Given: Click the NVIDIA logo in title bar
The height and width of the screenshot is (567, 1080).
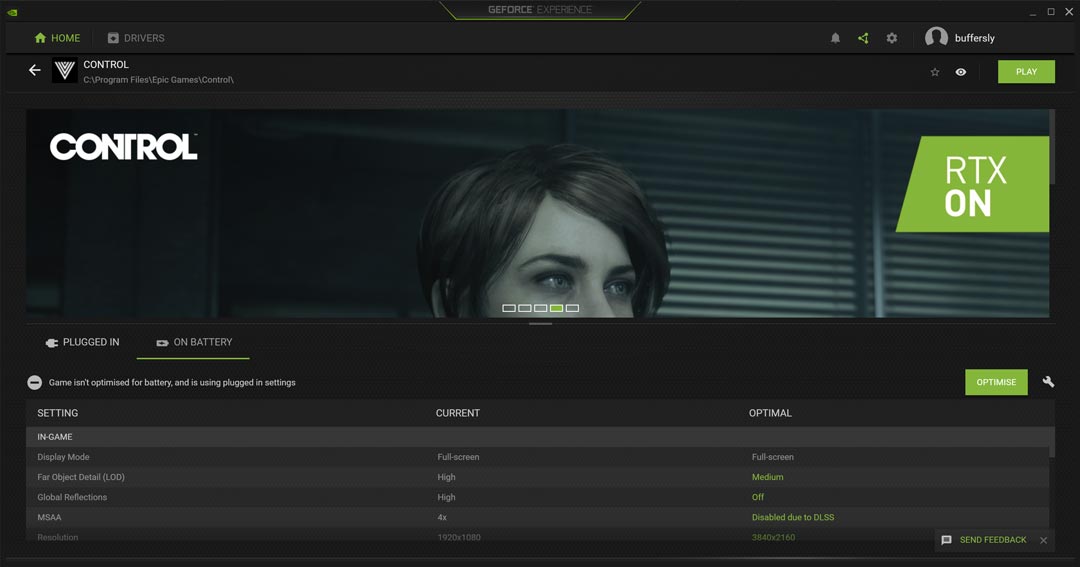Looking at the screenshot, I should pos(11,11).
